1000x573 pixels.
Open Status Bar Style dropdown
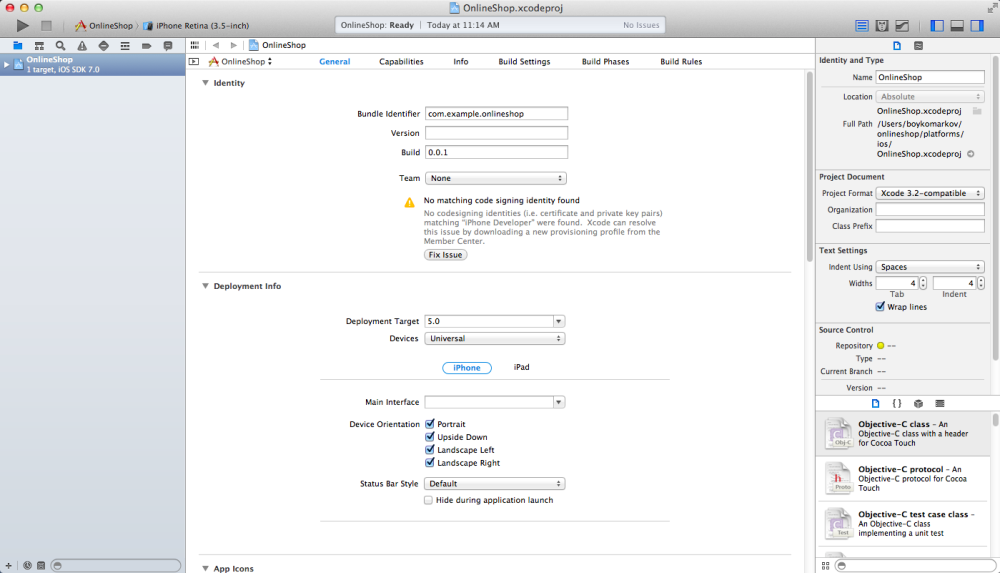tap(495, 484)
